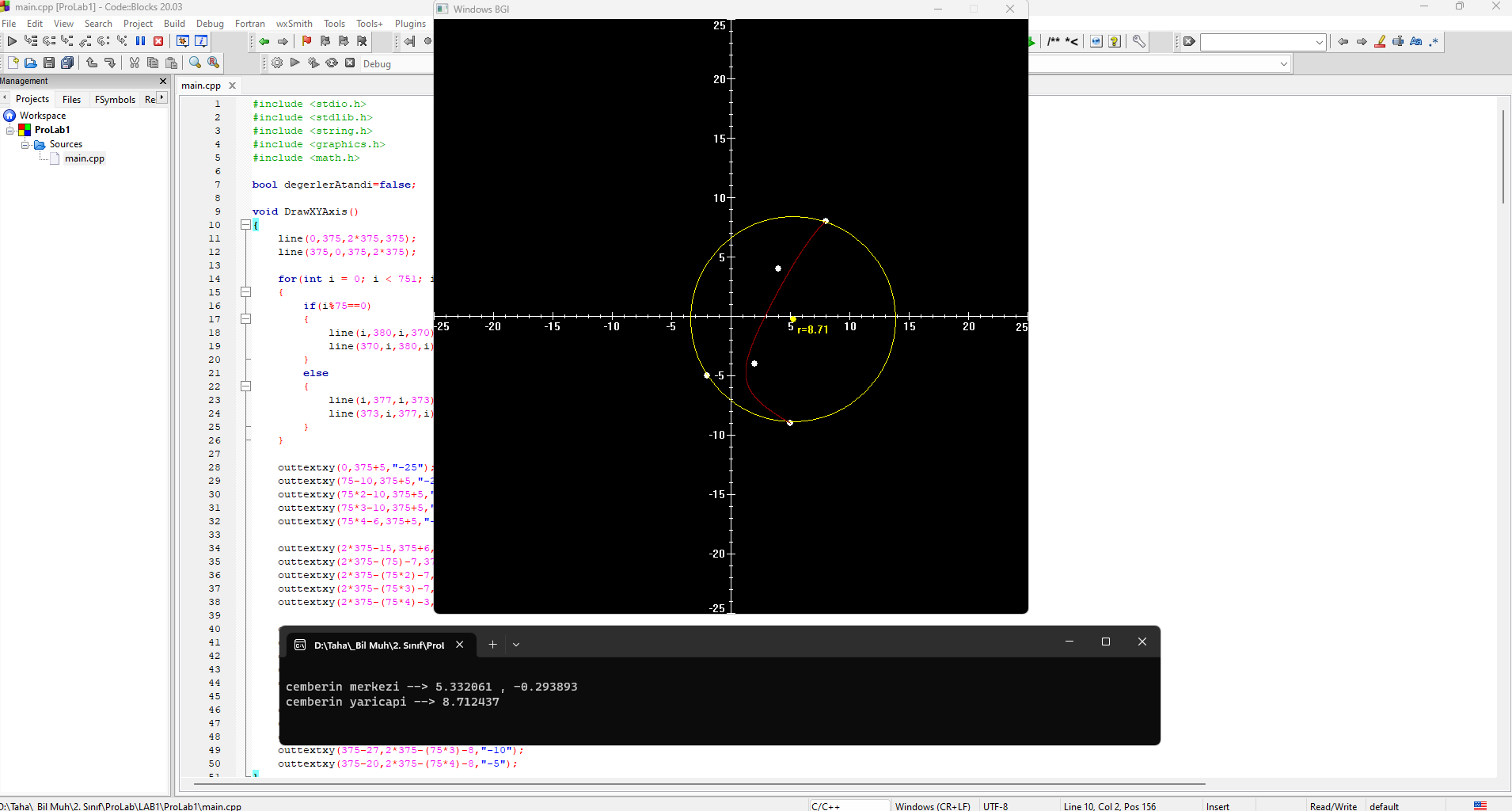The height and width of the screenshot is (811, 1512).
Task: Click the incremental search previous arrow
Action: pos(1343,41)
